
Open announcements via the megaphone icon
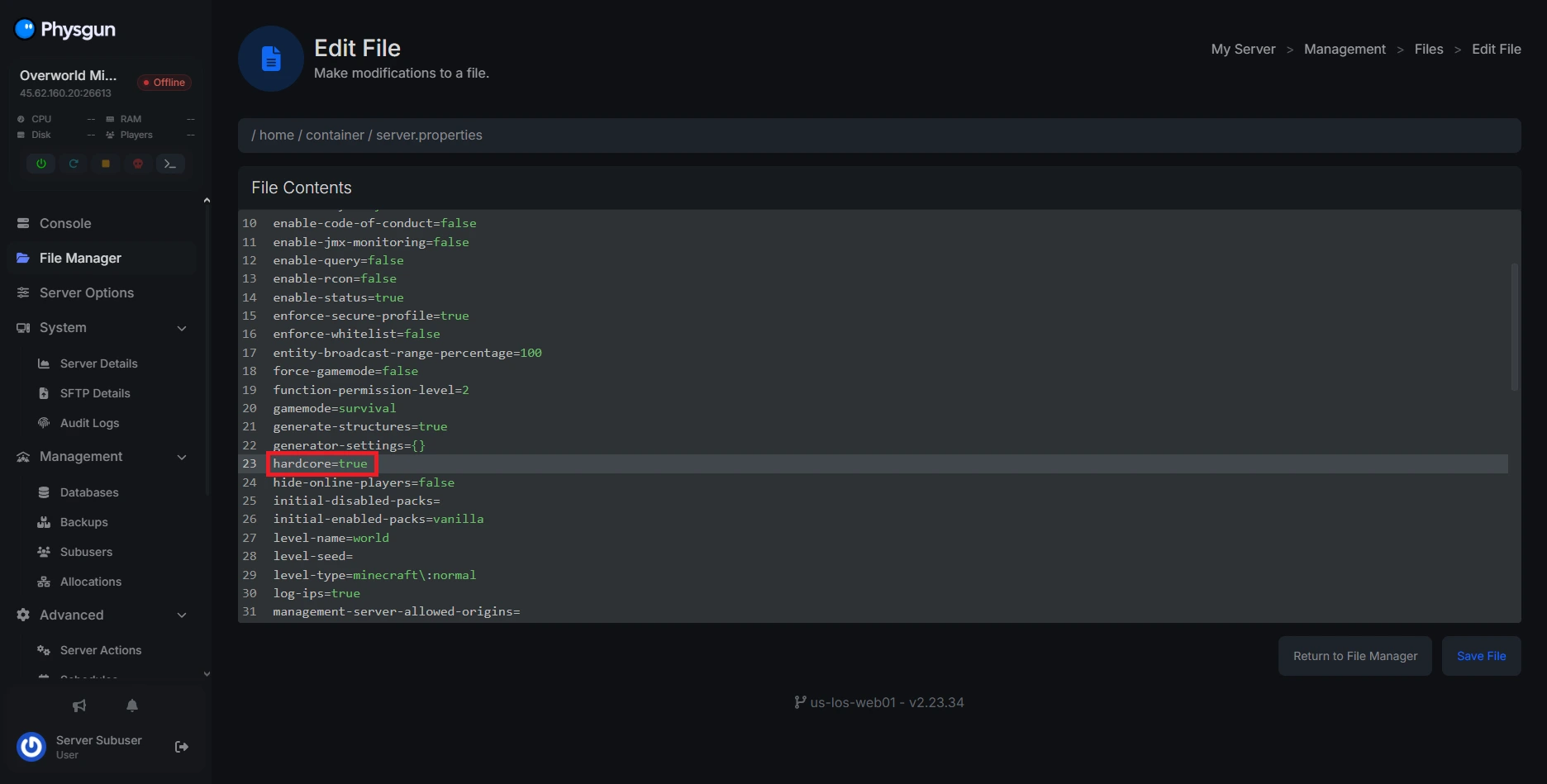pyautogui.click(x=79, y=706)
